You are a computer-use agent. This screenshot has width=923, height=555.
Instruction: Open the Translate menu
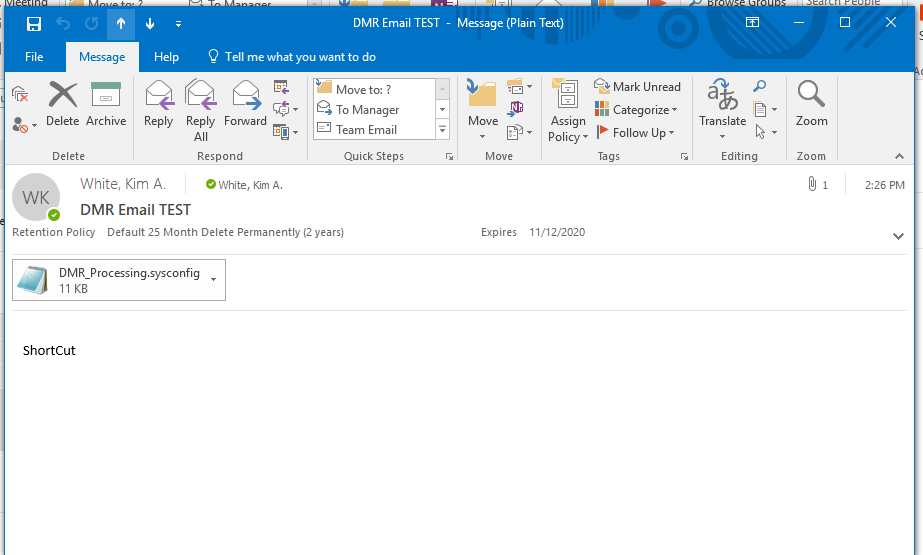click(722, 110)
